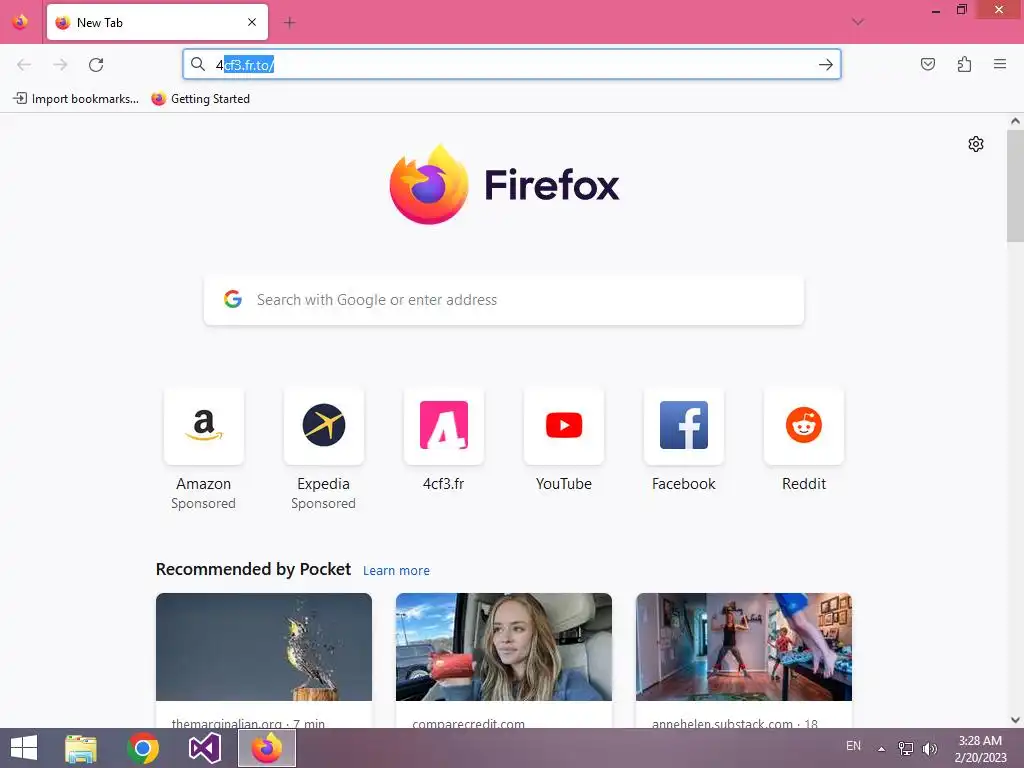Open Import bookmarks... in the bookmarks toolbar
This screenshot has width=1024, height=768.
76,99
